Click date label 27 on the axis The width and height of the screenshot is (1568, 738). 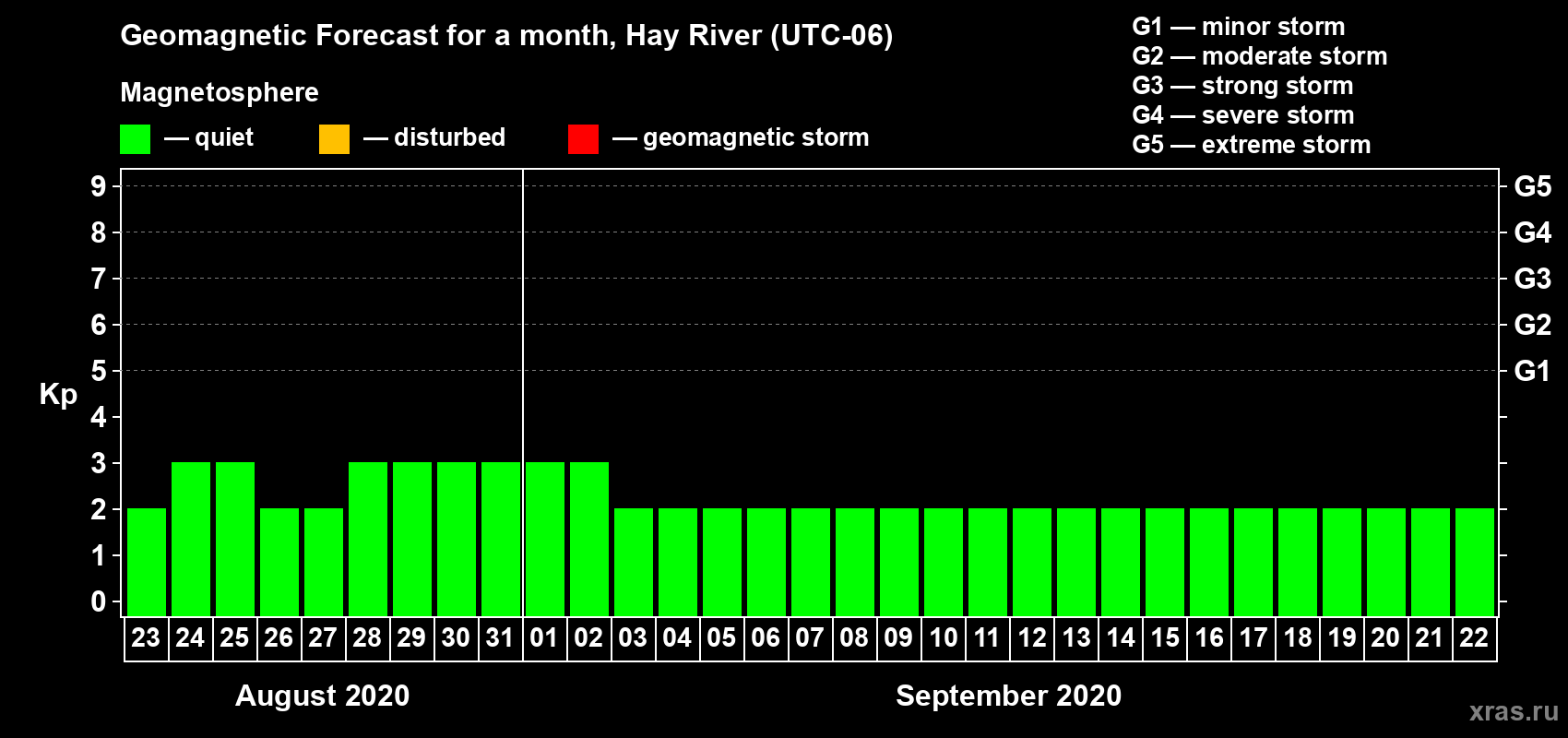coord(323,637)
